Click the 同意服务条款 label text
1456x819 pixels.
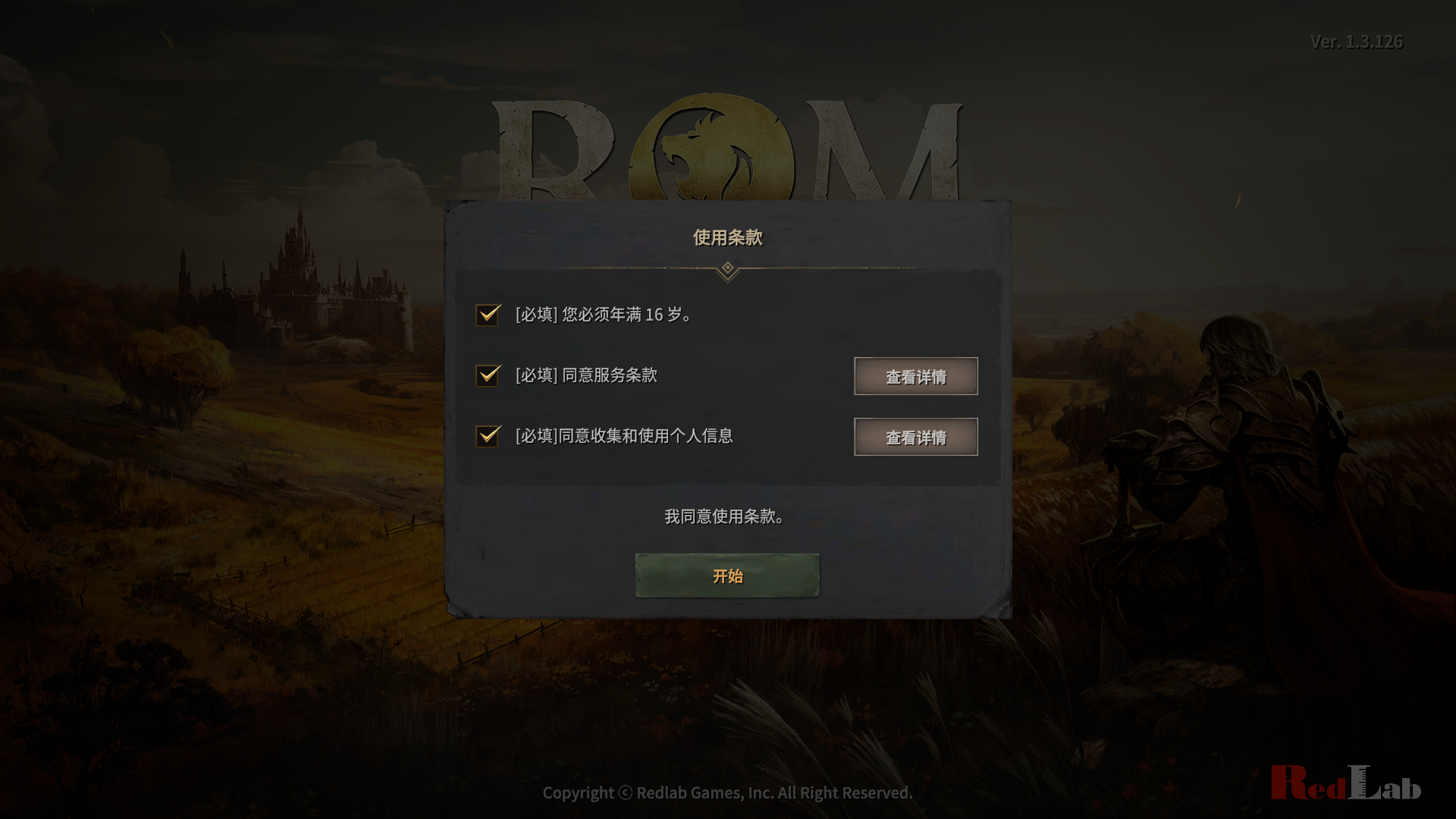610,375
